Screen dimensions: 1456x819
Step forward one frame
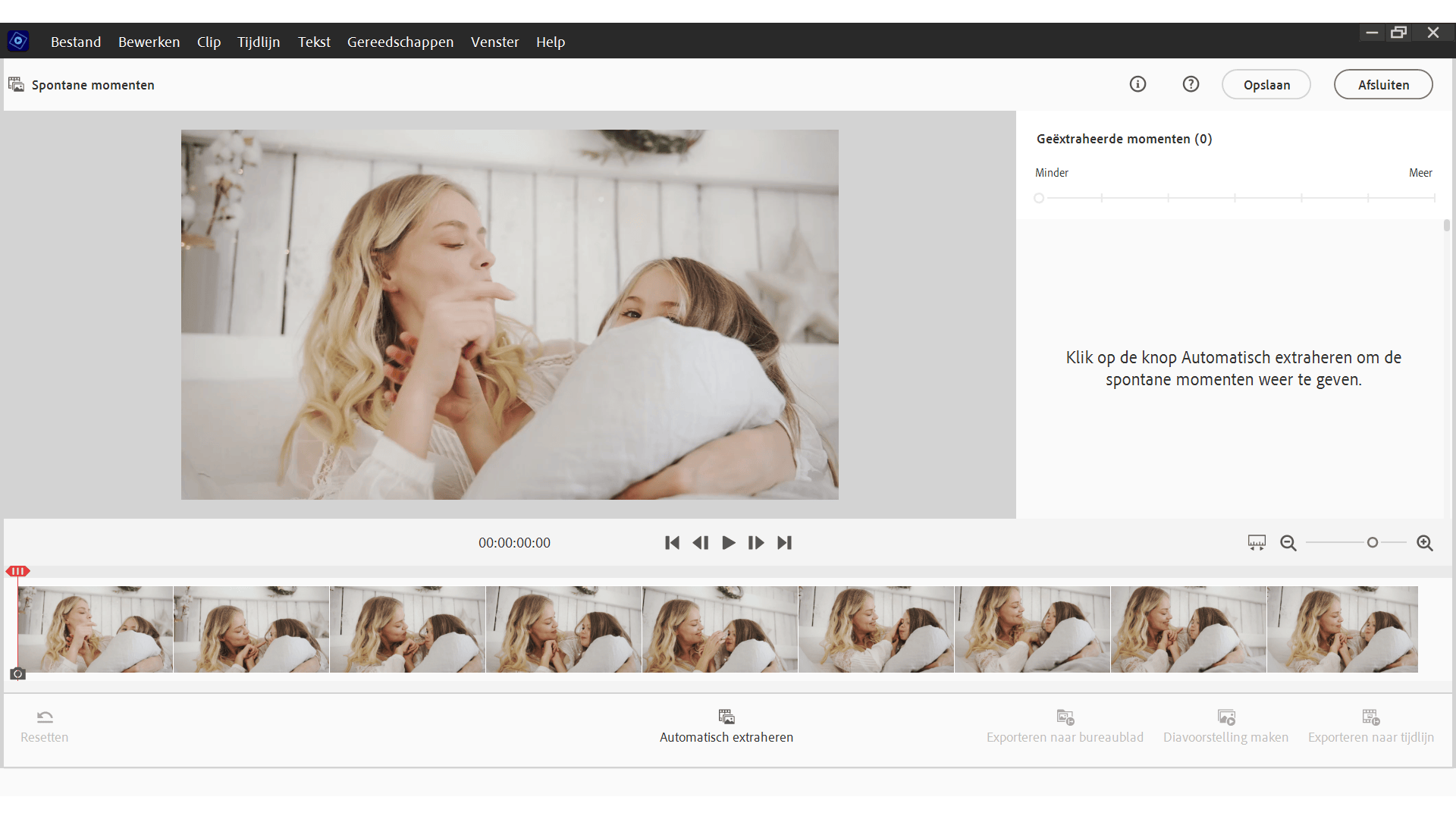[x=756, y=543]
